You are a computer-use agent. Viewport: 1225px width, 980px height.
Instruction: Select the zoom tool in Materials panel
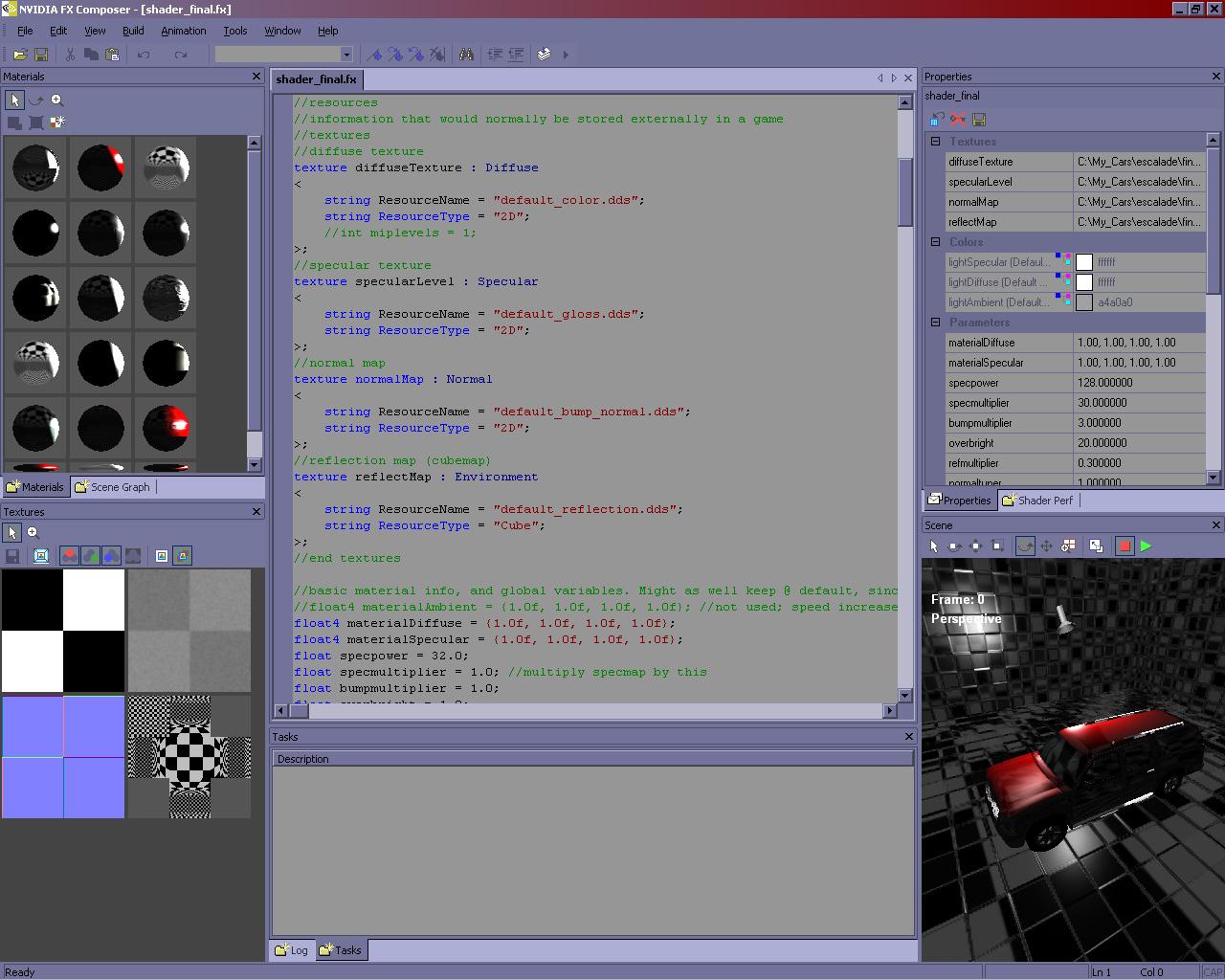(56, 100)
